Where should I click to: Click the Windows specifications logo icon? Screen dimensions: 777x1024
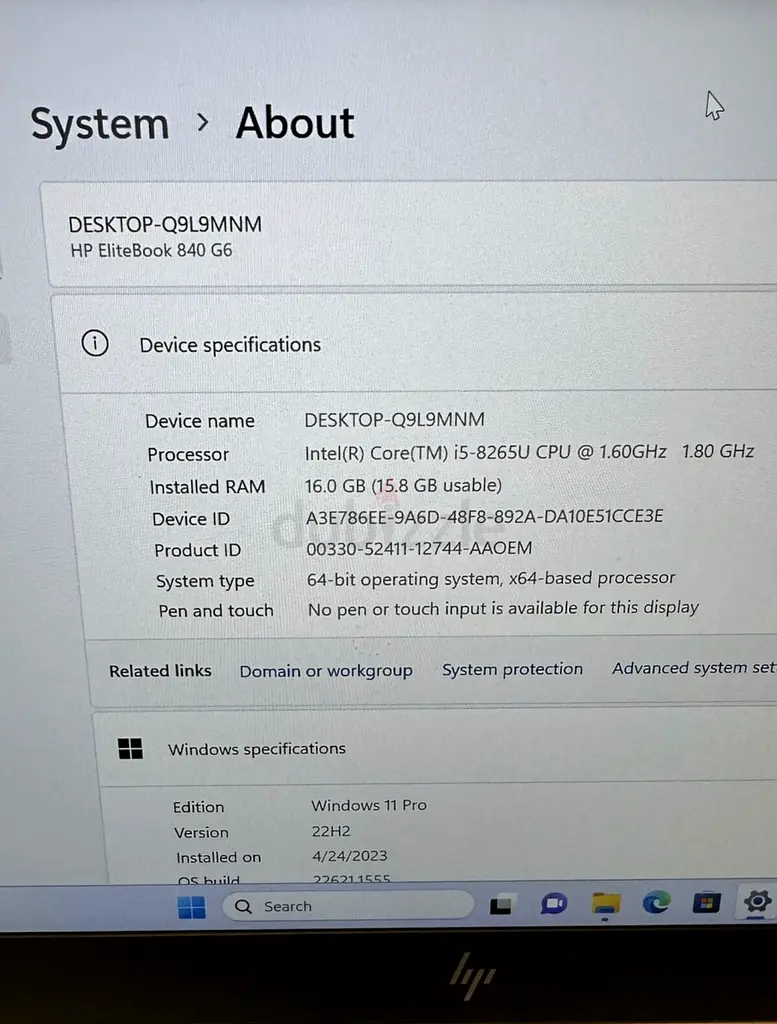pyautogui.click(x=130, y=748)
